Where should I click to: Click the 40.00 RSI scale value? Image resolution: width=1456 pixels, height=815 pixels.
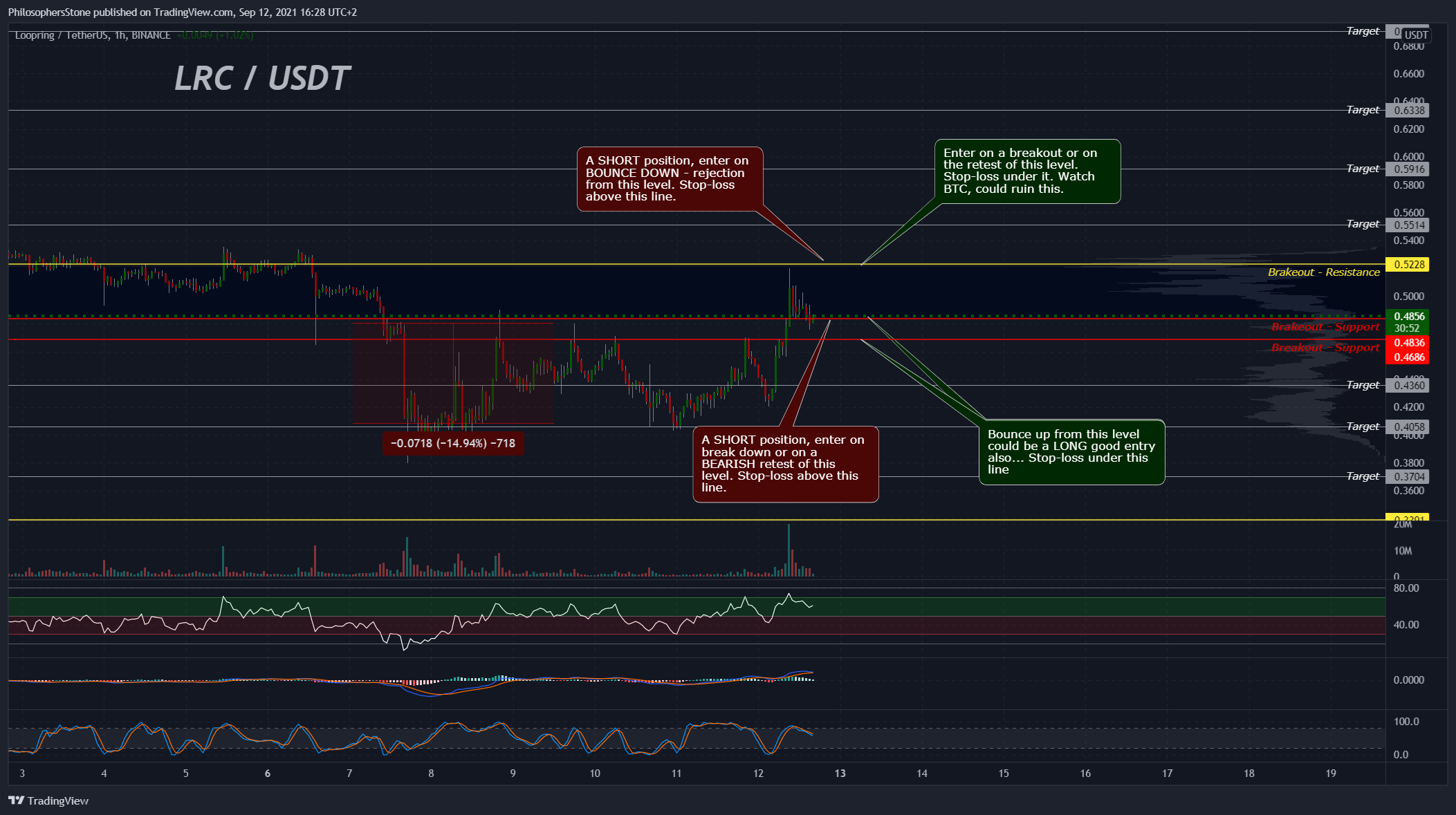pyautogui.click(x=1406, y=625)
